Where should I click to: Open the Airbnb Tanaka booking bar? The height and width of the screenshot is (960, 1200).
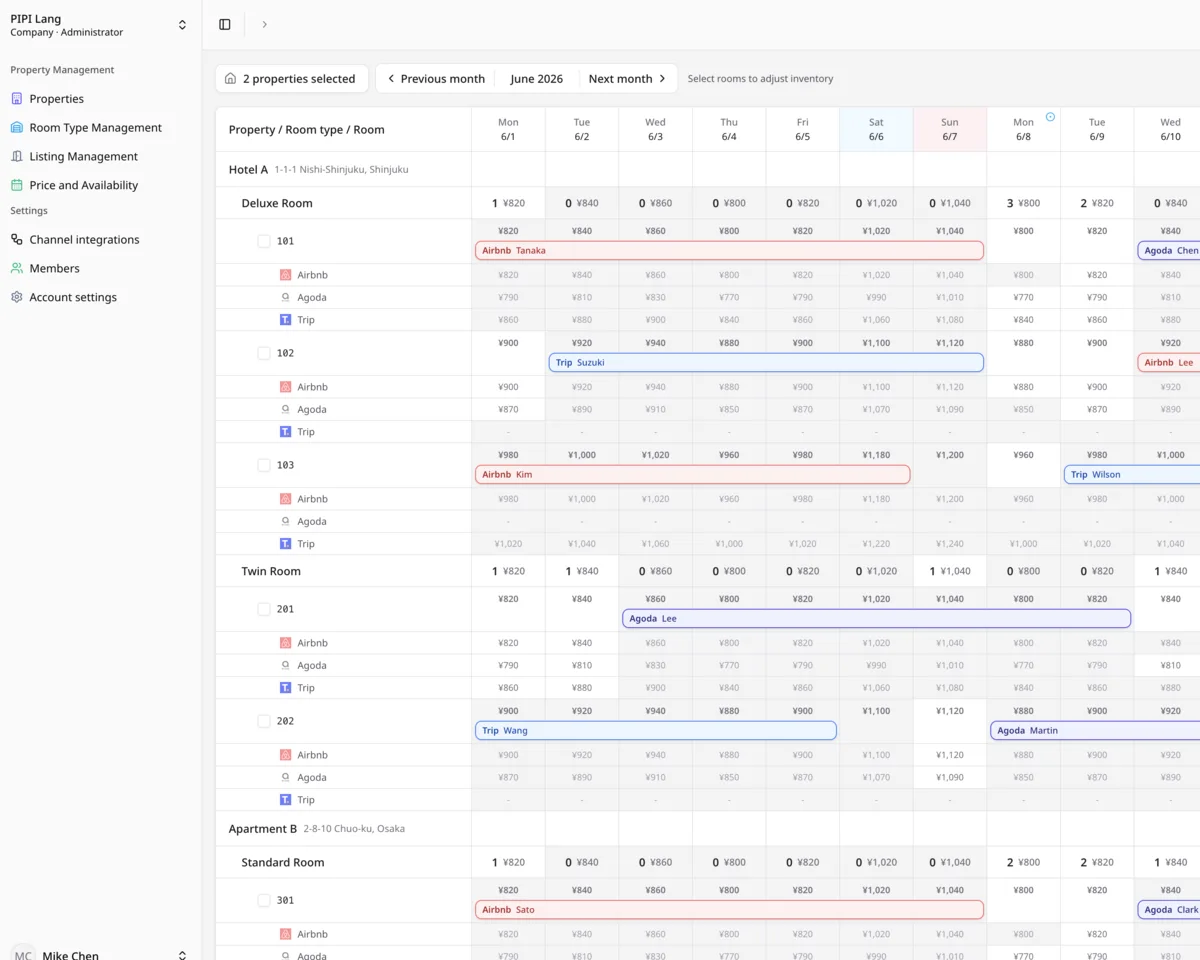[x=729, y=250]
